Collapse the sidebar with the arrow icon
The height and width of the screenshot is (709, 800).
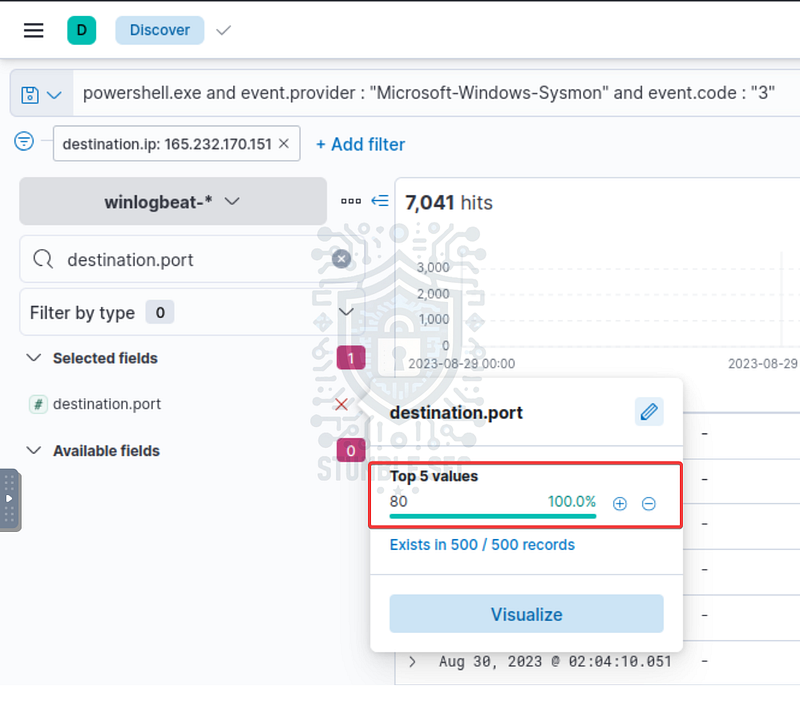380,201
